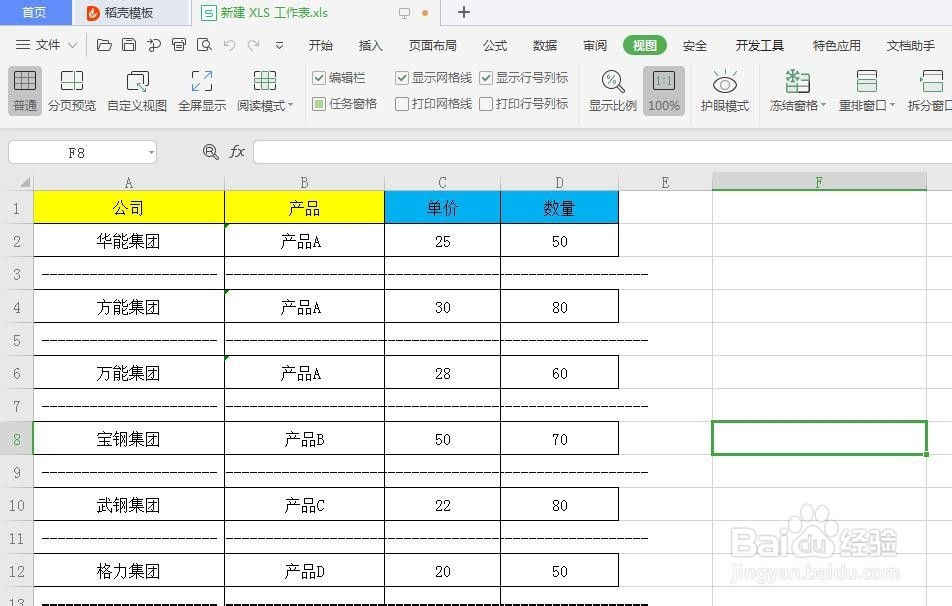Open Page Break Preview (分页预览)

[72, 90]
